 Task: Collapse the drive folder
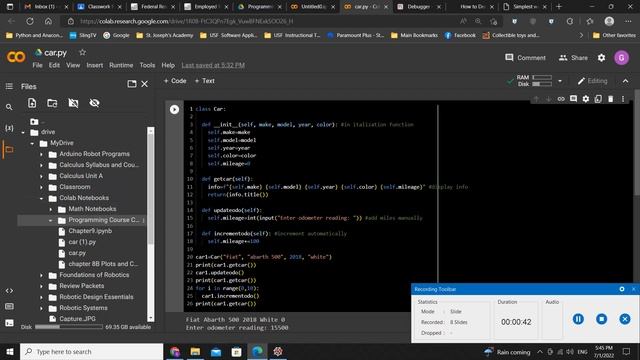[23, 132]
